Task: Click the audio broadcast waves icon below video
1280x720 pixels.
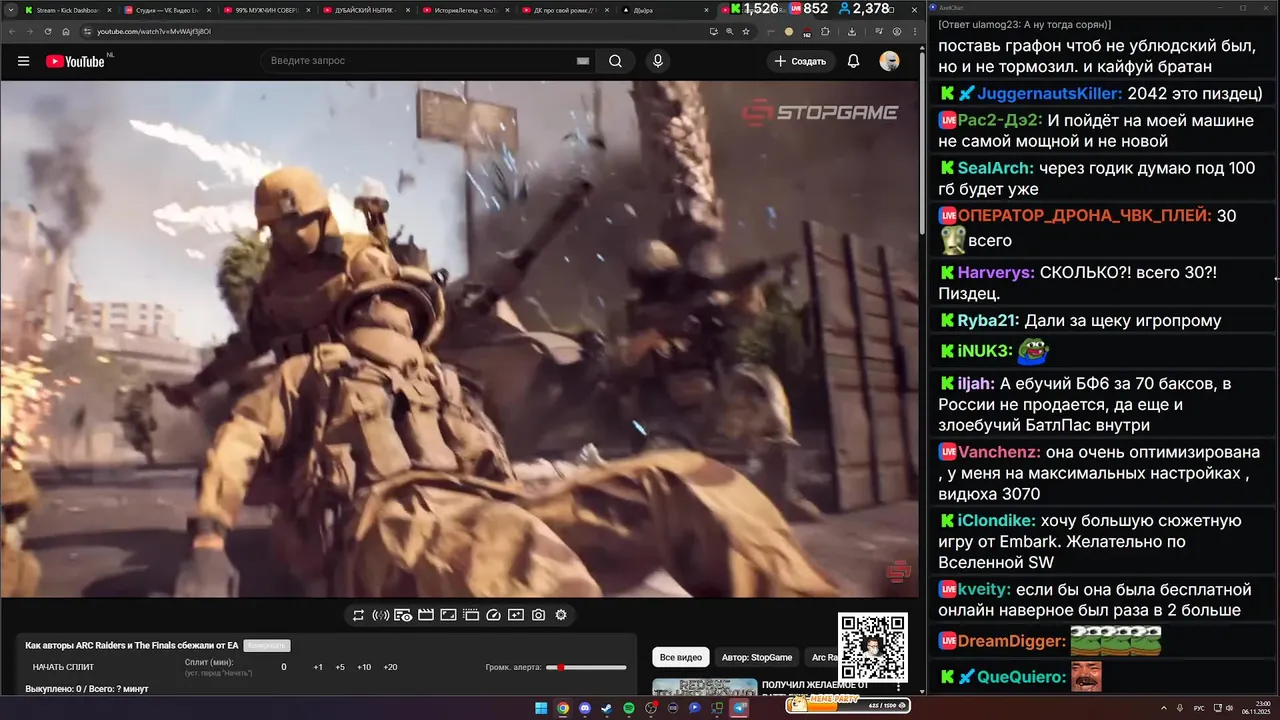Action: coord(381,615)
